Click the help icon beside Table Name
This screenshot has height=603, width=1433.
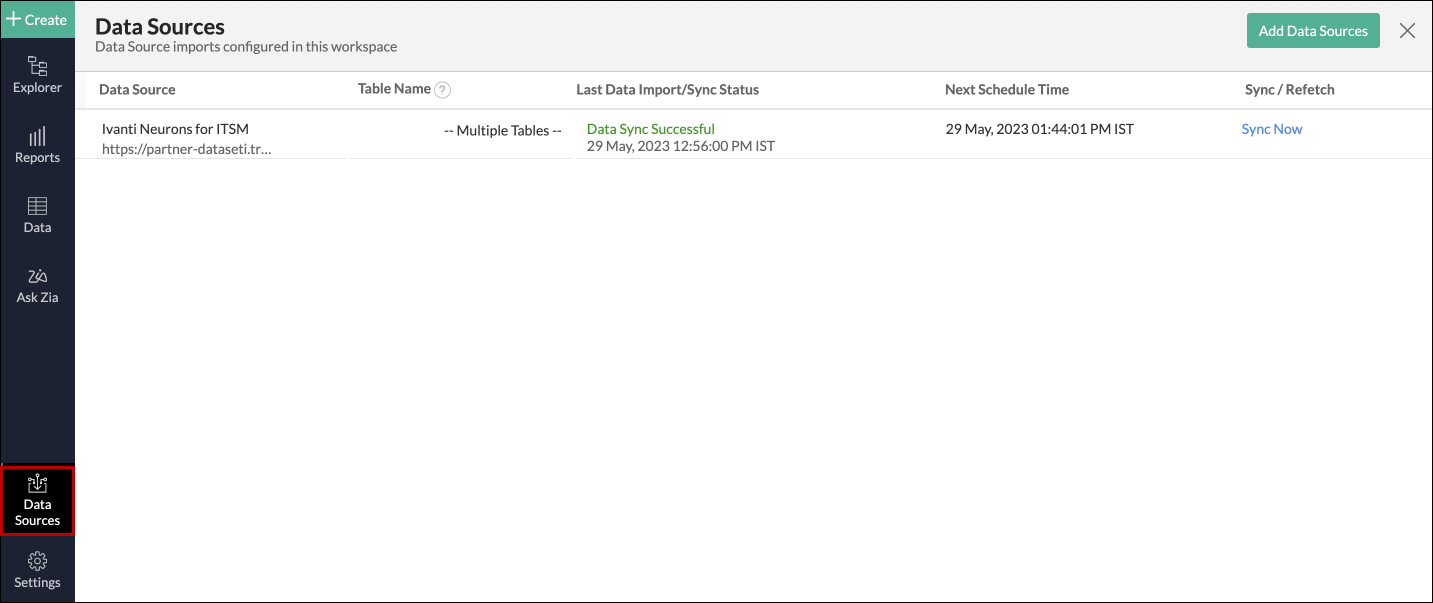click(x=443, y=88)
